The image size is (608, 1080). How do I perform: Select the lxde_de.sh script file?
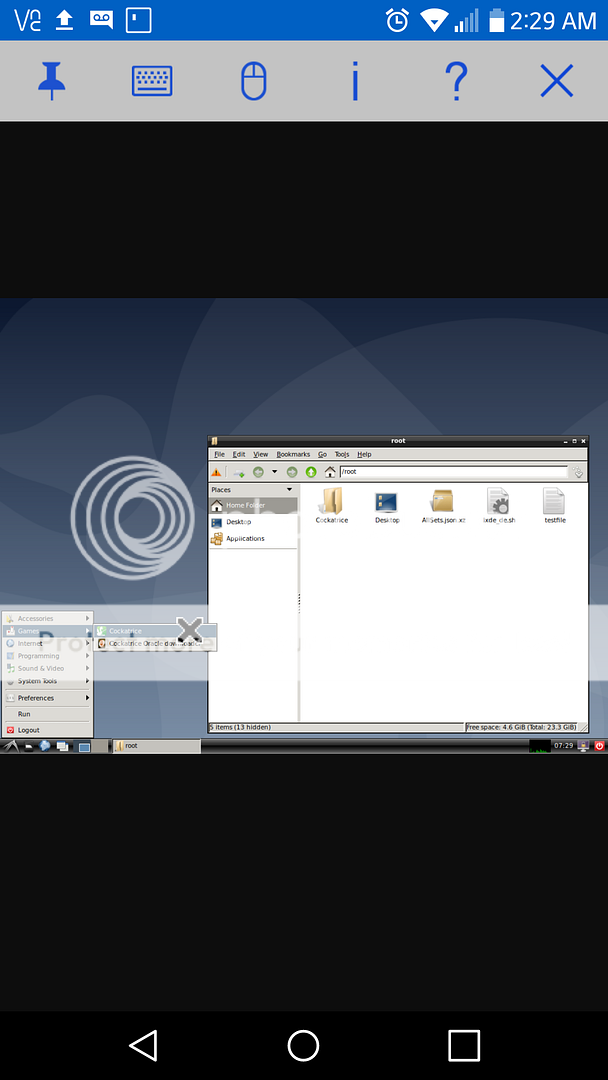(499, 506)
